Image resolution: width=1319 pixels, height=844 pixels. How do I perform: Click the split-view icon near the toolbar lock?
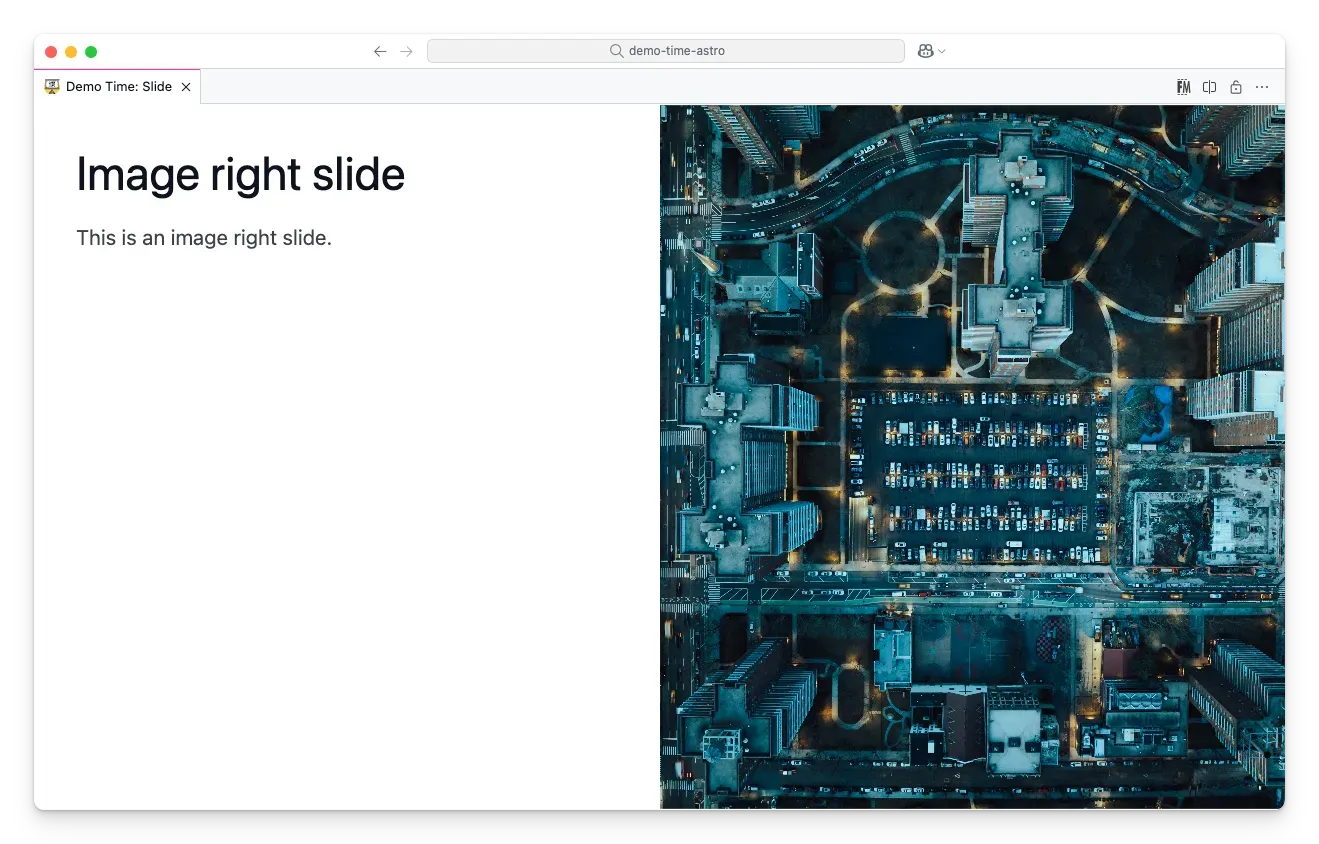(x=1210, y=87)
